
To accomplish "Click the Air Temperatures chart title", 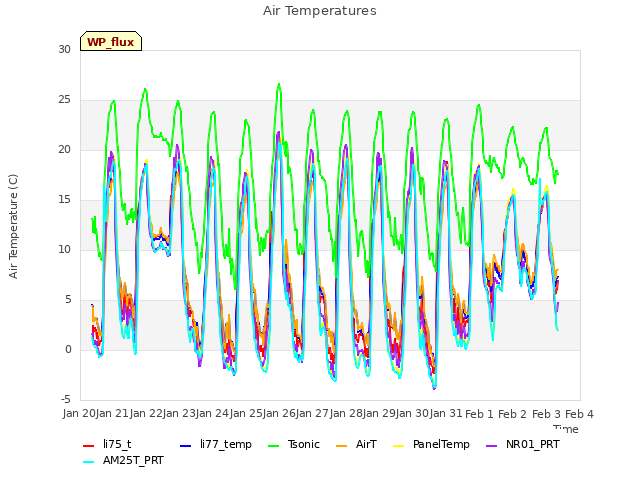I will (320, 11).
